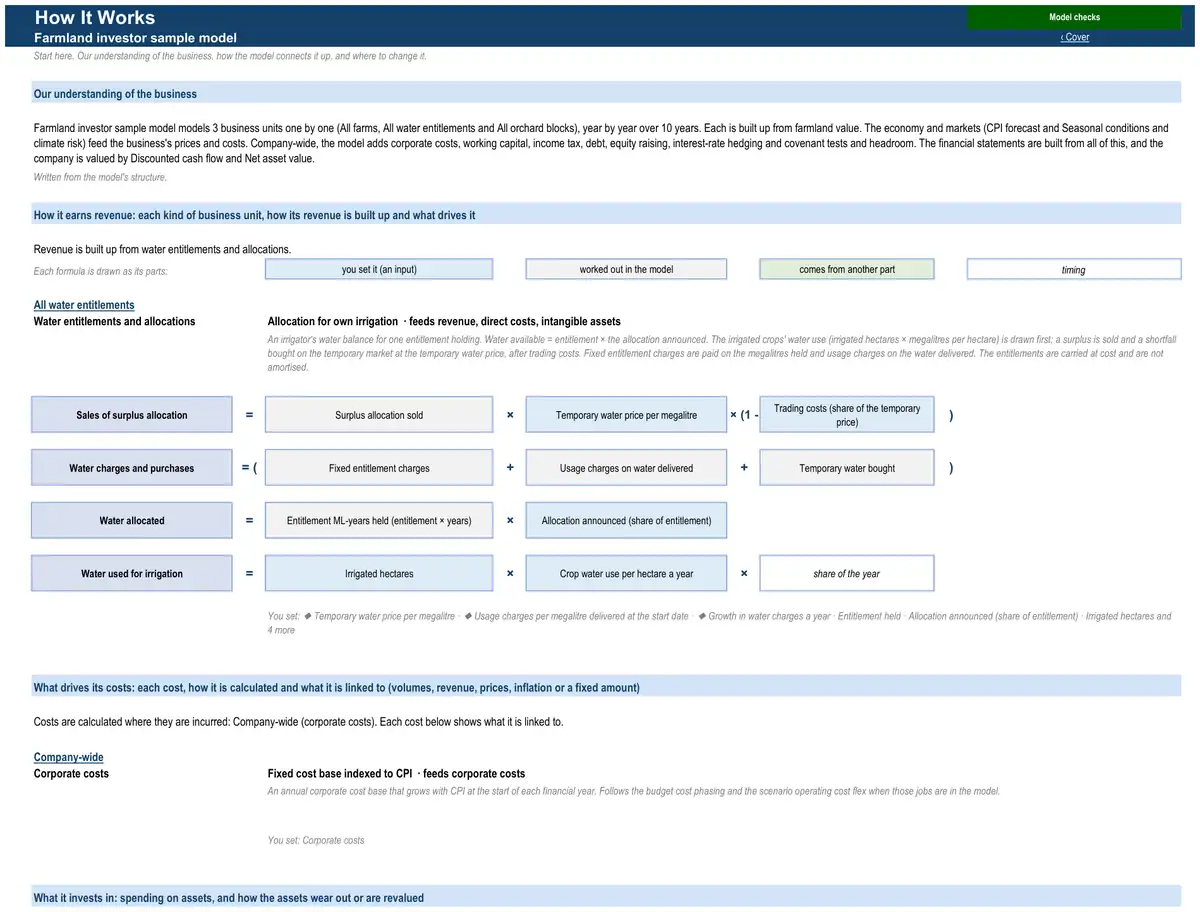Open the Company-wide link
The image size is (1200, 912).
point(69,757)
